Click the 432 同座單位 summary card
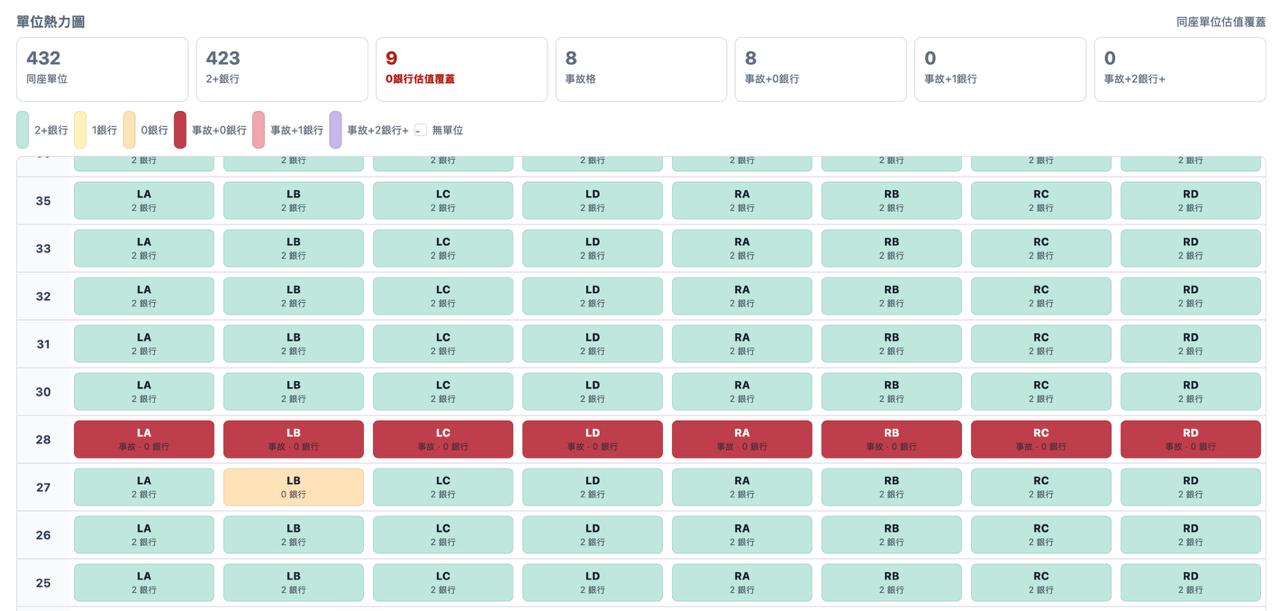 tap(102, 70)
